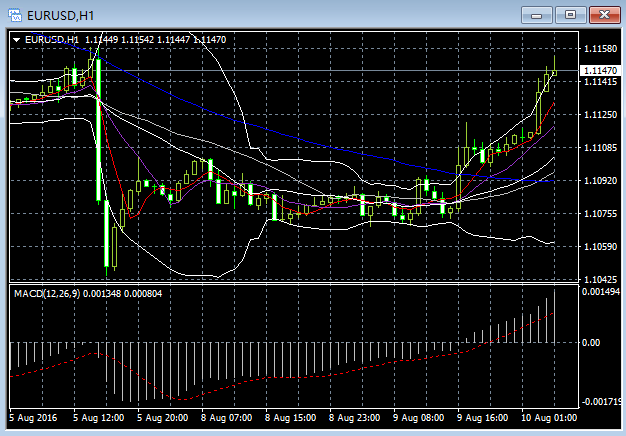Click time axis label 5 Aug 12:00
The width and height of the screenshot is (626, 436).
(98, 418)
